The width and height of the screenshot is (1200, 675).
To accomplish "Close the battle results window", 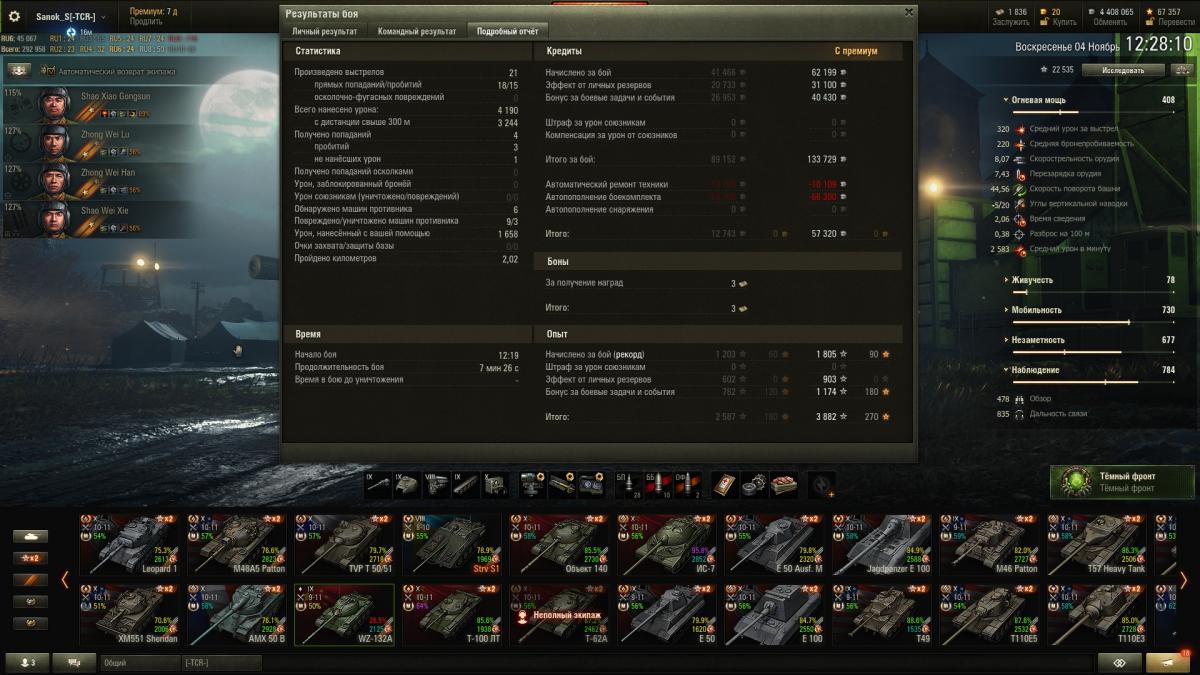I will click(908, 12).
